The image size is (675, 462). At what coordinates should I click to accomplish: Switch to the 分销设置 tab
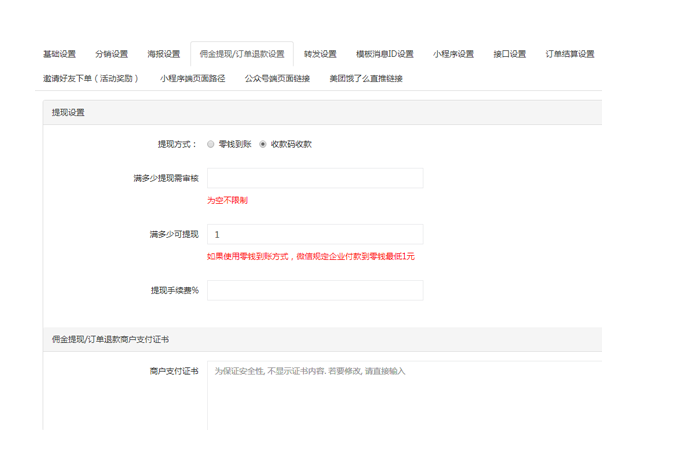click(111, 54)
